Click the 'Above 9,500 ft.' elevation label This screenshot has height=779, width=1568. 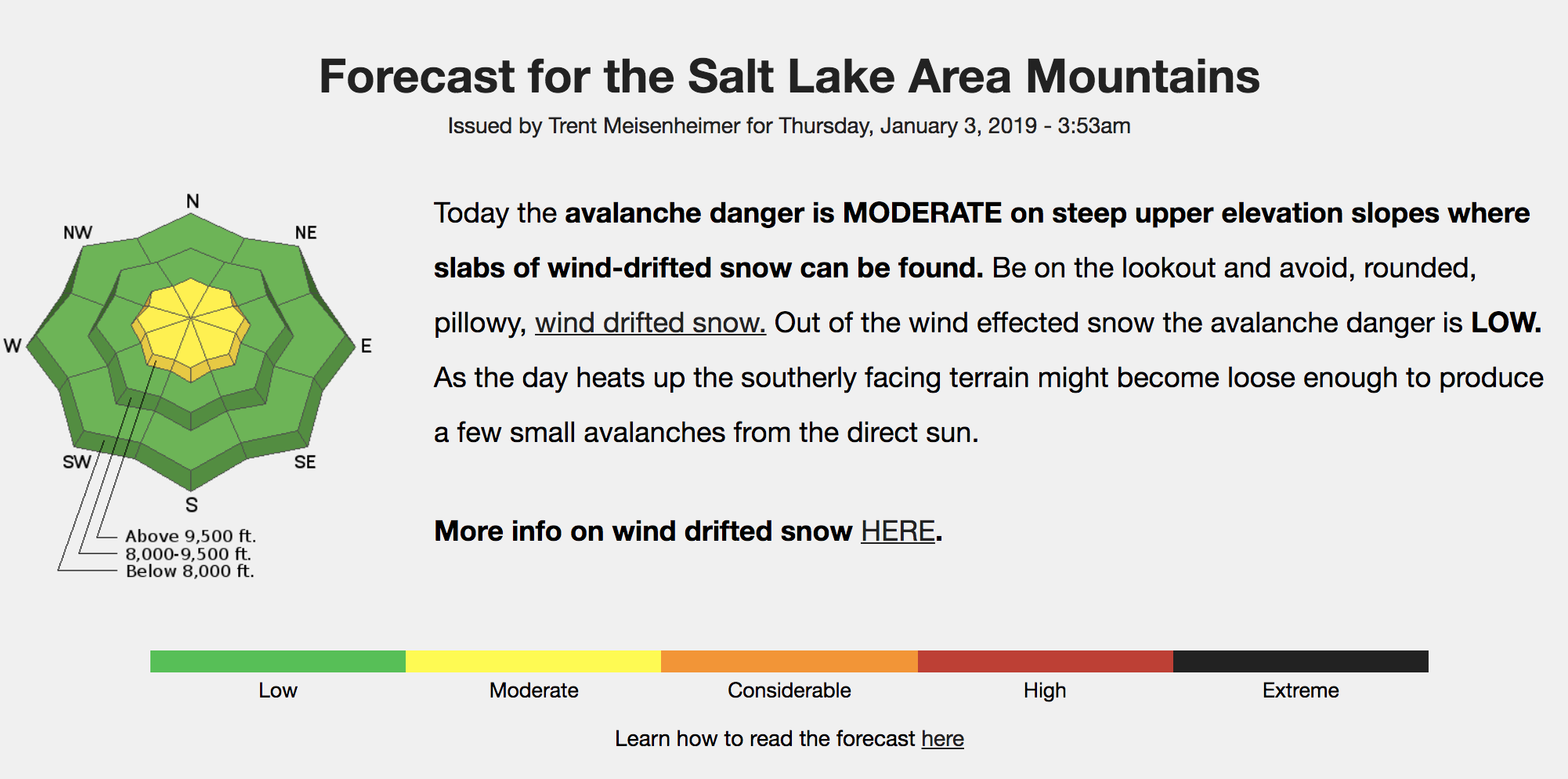[x=190, y=536]
